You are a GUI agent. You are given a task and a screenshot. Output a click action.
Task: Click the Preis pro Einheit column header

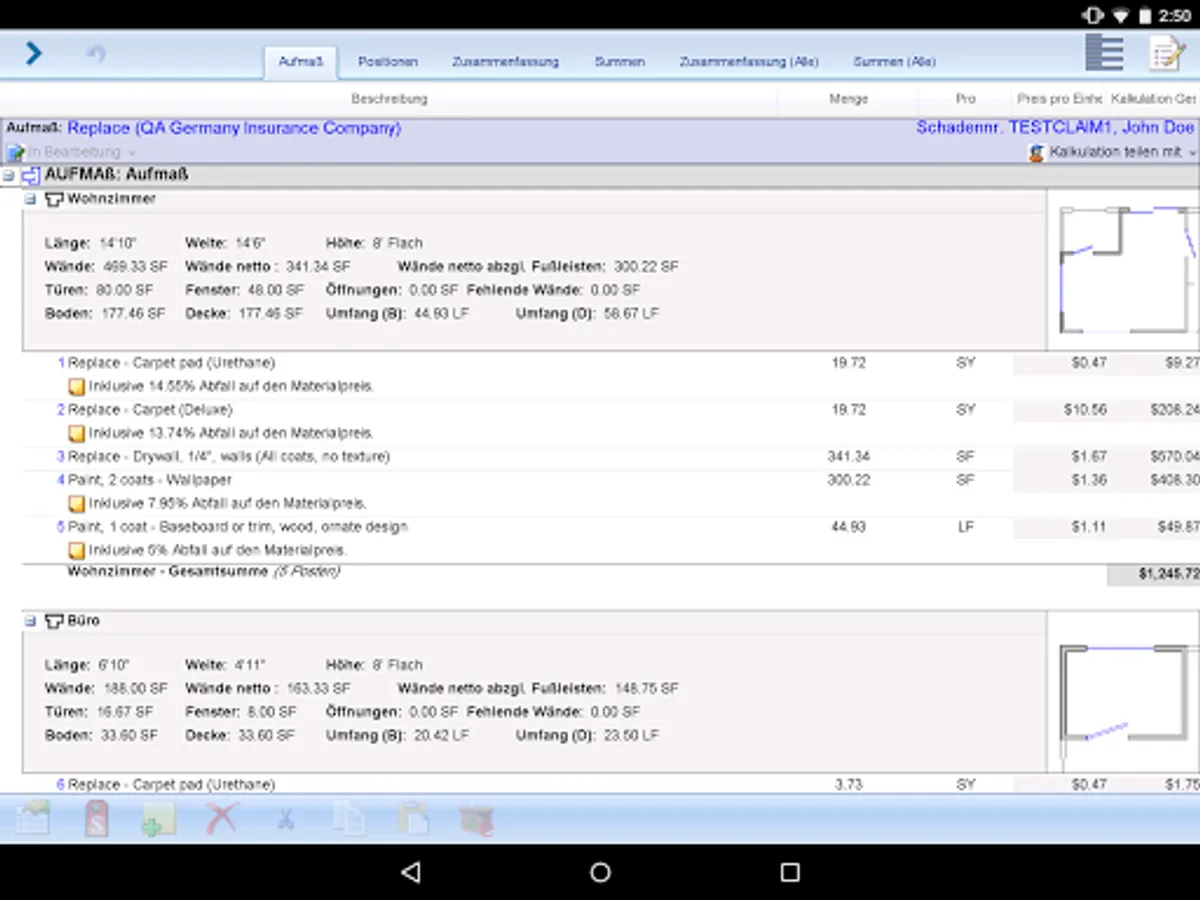pyautogui.click(x=1059, y=99)
